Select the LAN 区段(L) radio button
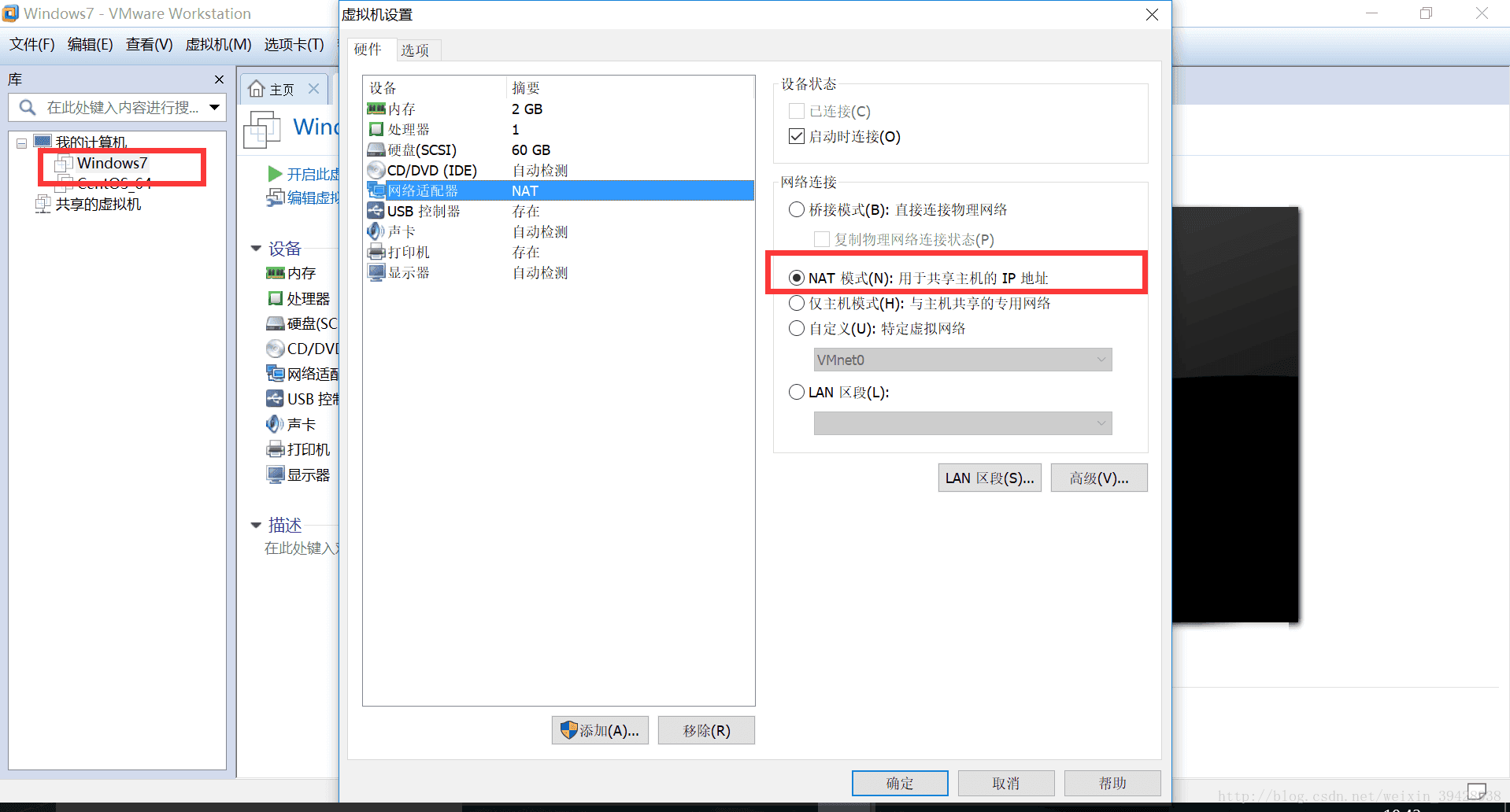This screenshot has height=812, width=1510. pos(797,392)
